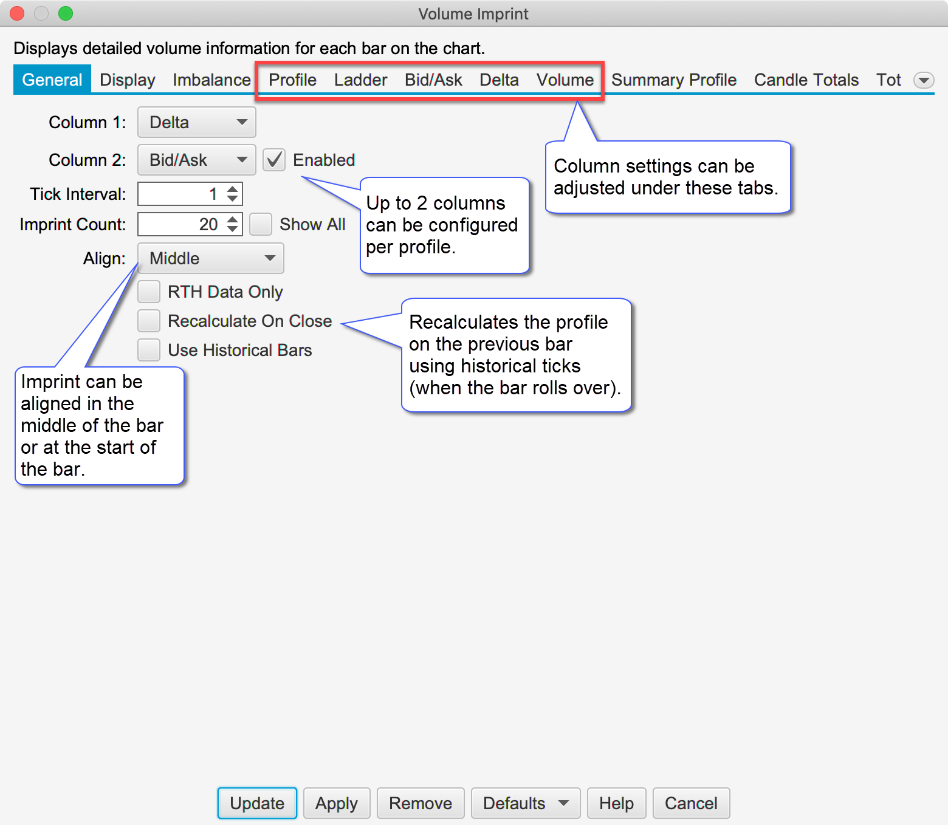This screenshot has width=948, height=825.
Task: Enable Recalculate On Close option
Action: tap(149, 321)
